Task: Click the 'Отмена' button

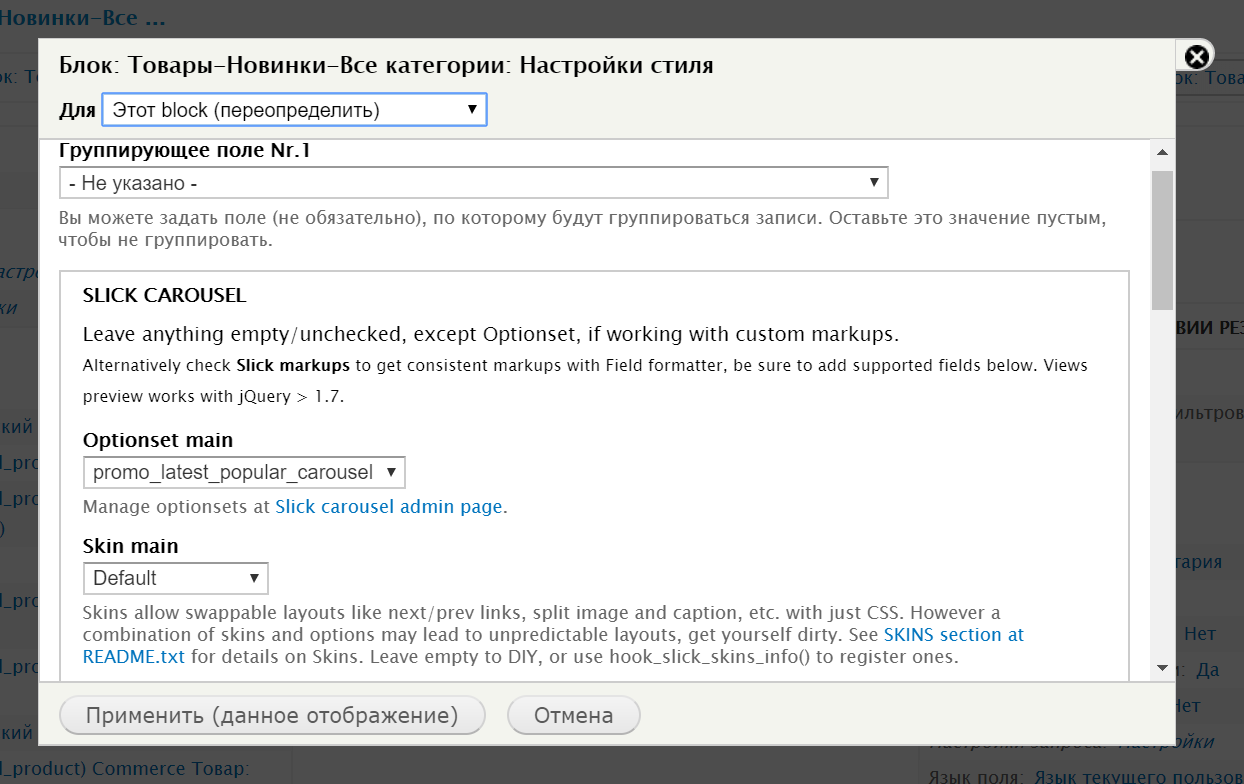Action: tap(573, 715)
